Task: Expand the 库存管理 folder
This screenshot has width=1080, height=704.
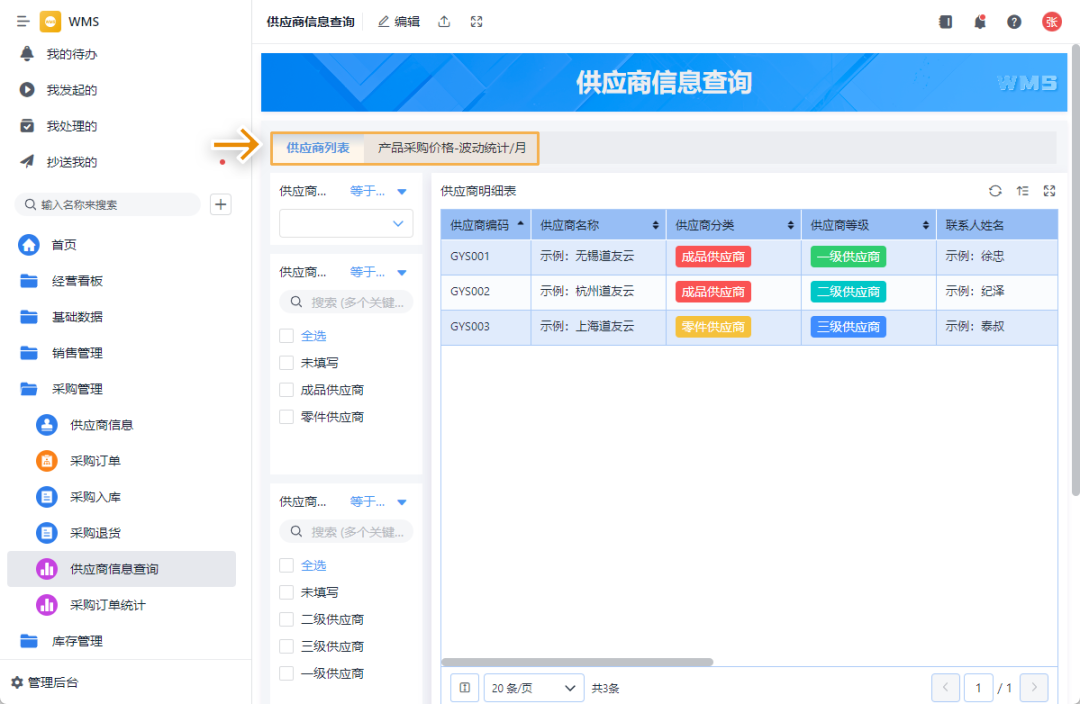Action: pyautogui.click(x=77, y=641)
